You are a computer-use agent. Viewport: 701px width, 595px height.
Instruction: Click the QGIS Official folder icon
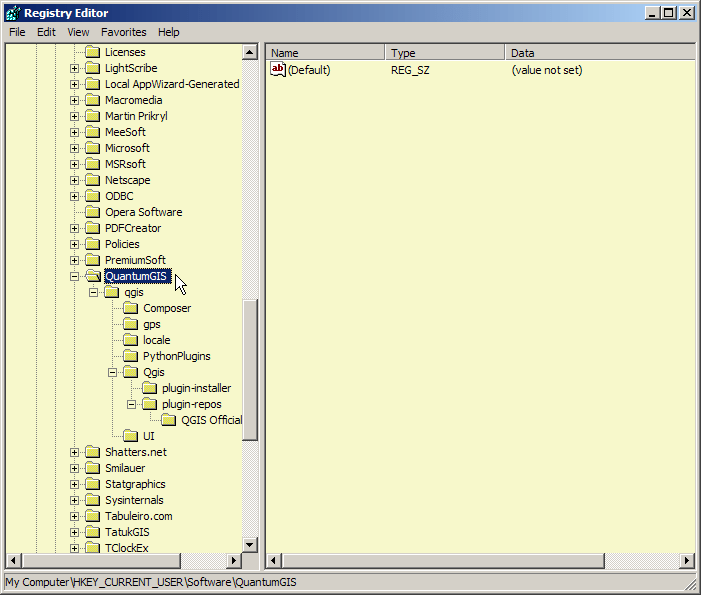(x=169, y=420)
